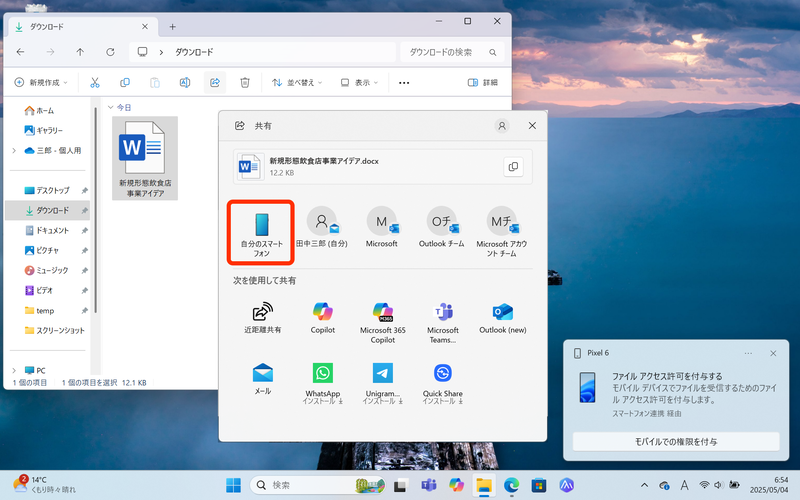Viewport: 800px width, 500px height.
Task: Click the taskbar 検索 box
Action: [317, 485]
